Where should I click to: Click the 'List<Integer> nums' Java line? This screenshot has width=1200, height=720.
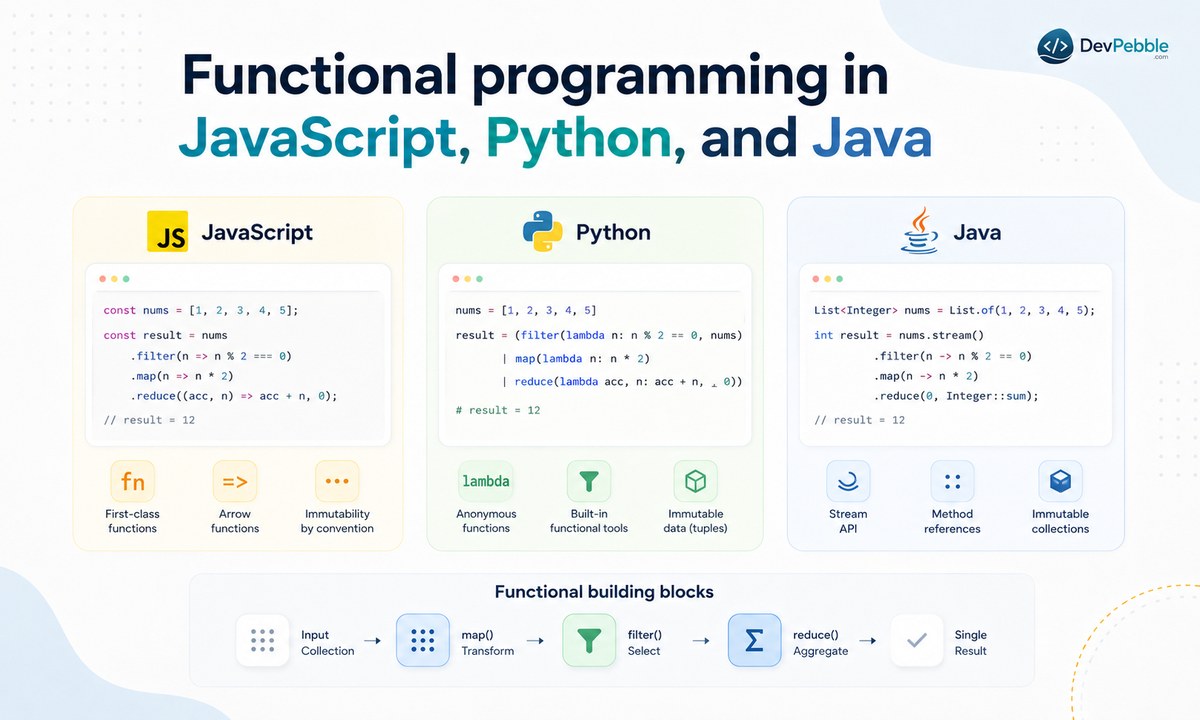click(955, 310)
